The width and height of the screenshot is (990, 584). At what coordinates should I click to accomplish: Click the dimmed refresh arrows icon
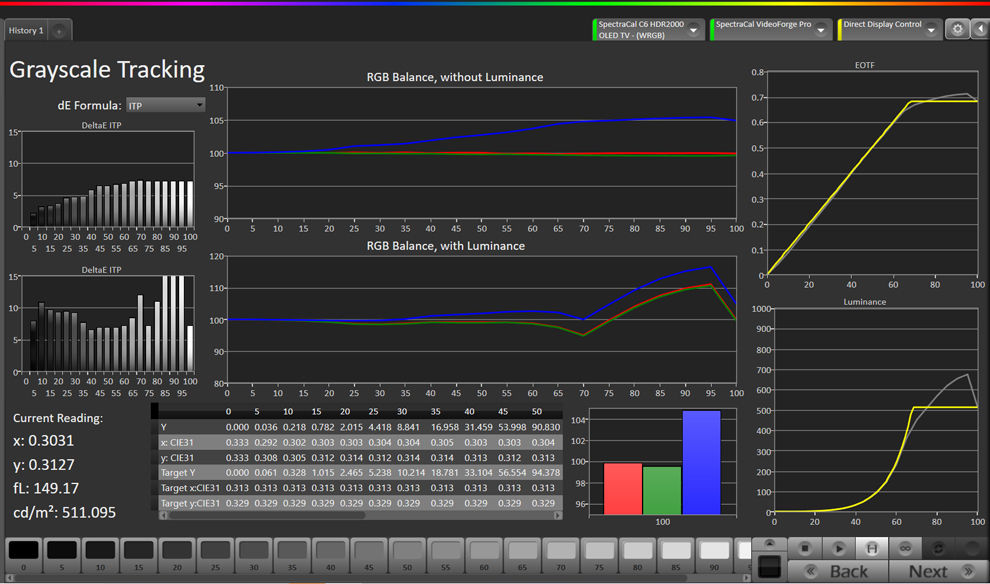938,548
